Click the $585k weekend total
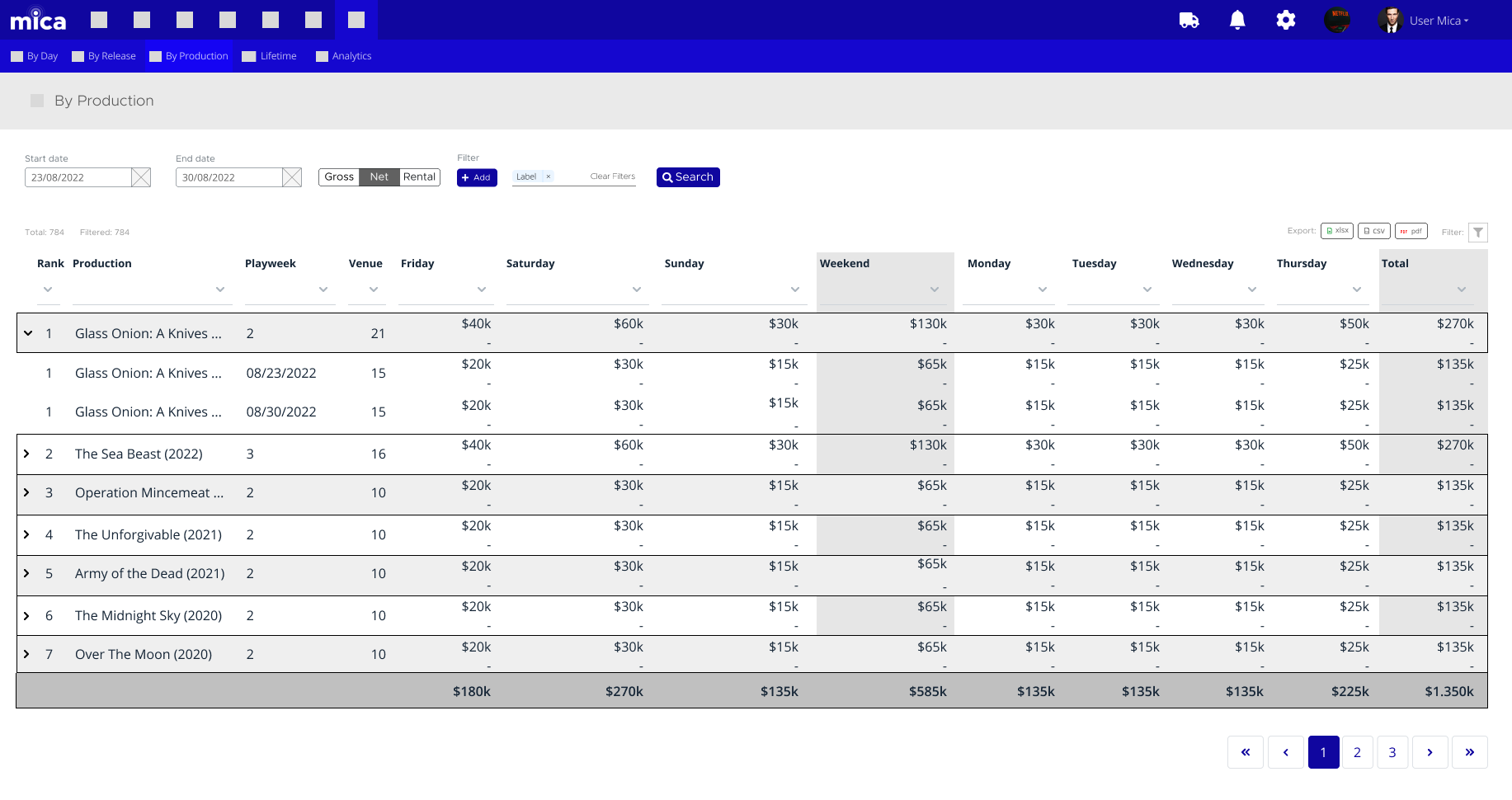The image size is (1512, 800). [928, 691]
